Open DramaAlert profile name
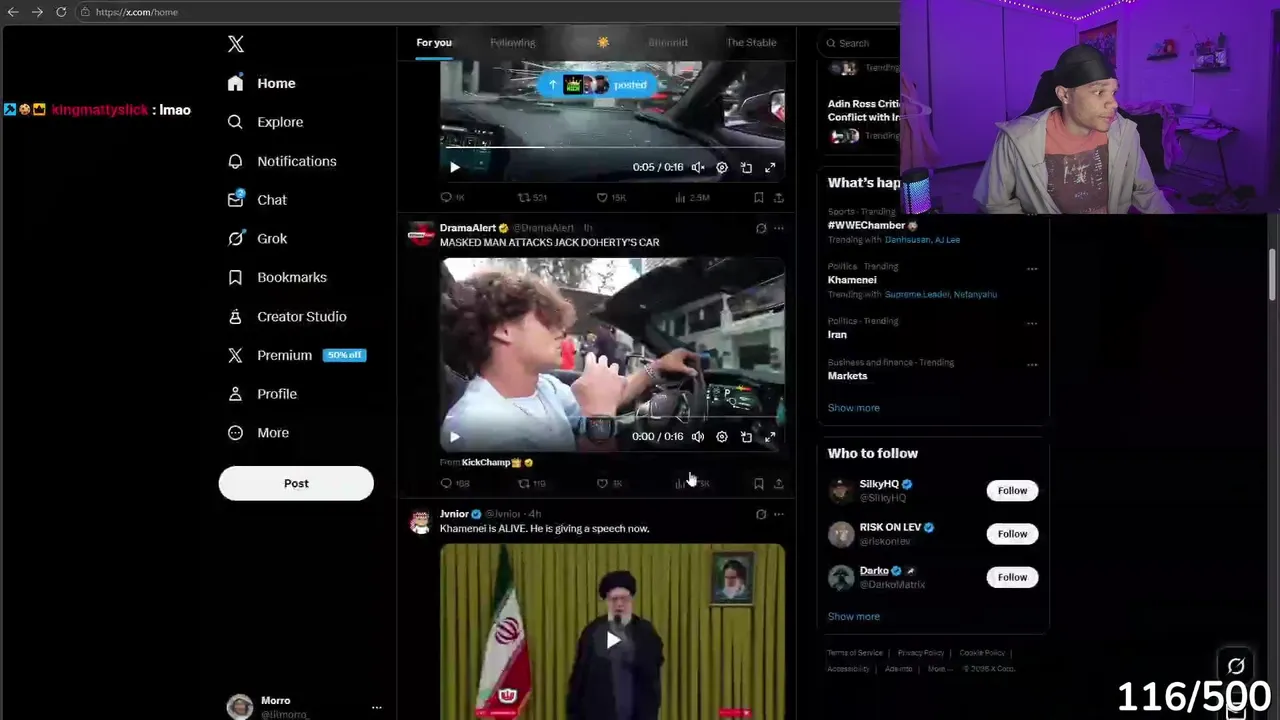The height and width of the screenshot is (720, 1280). pyautogui.click(x=468, y=228)
